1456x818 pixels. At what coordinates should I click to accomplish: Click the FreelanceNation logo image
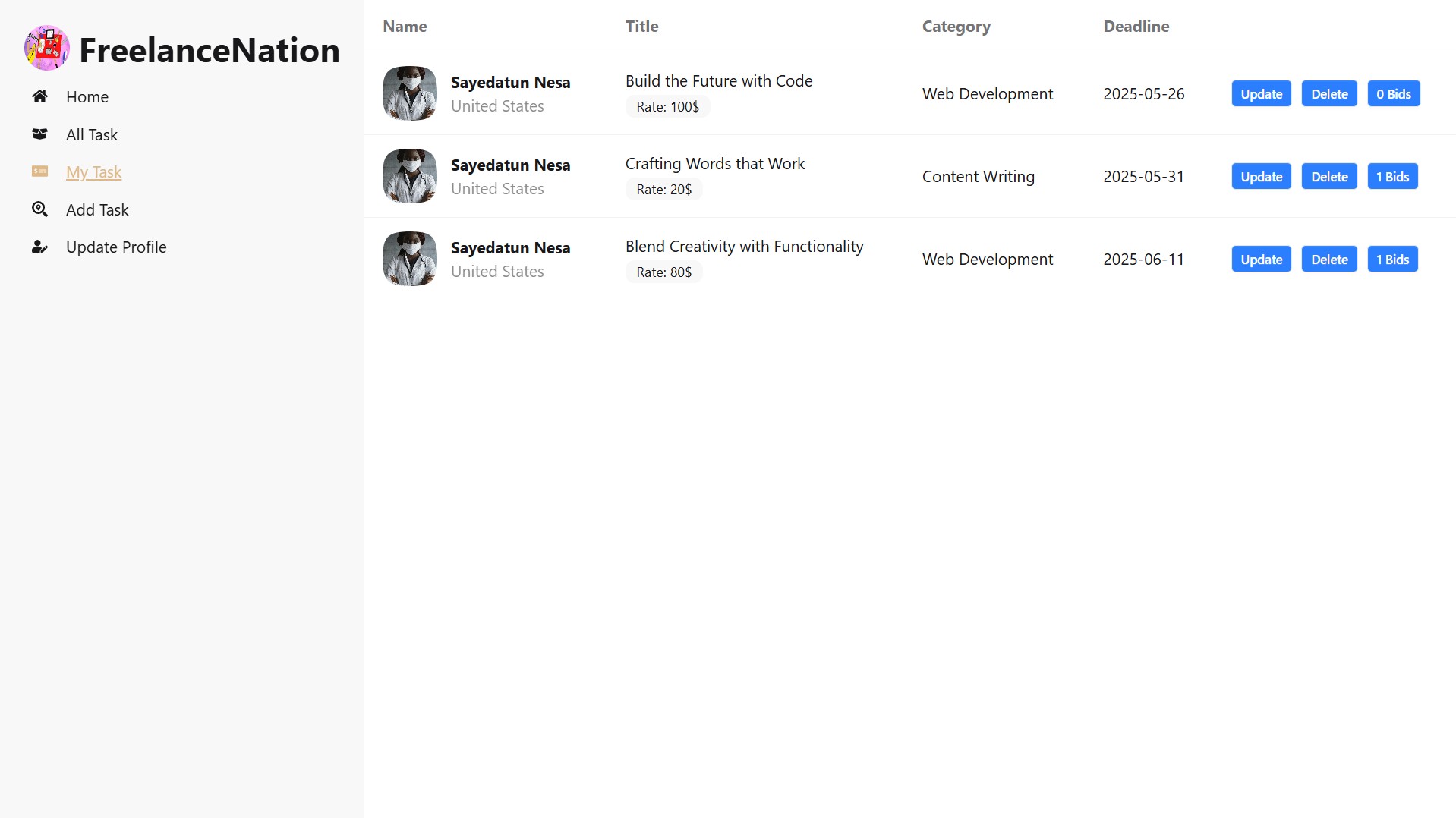pos(47,48)
